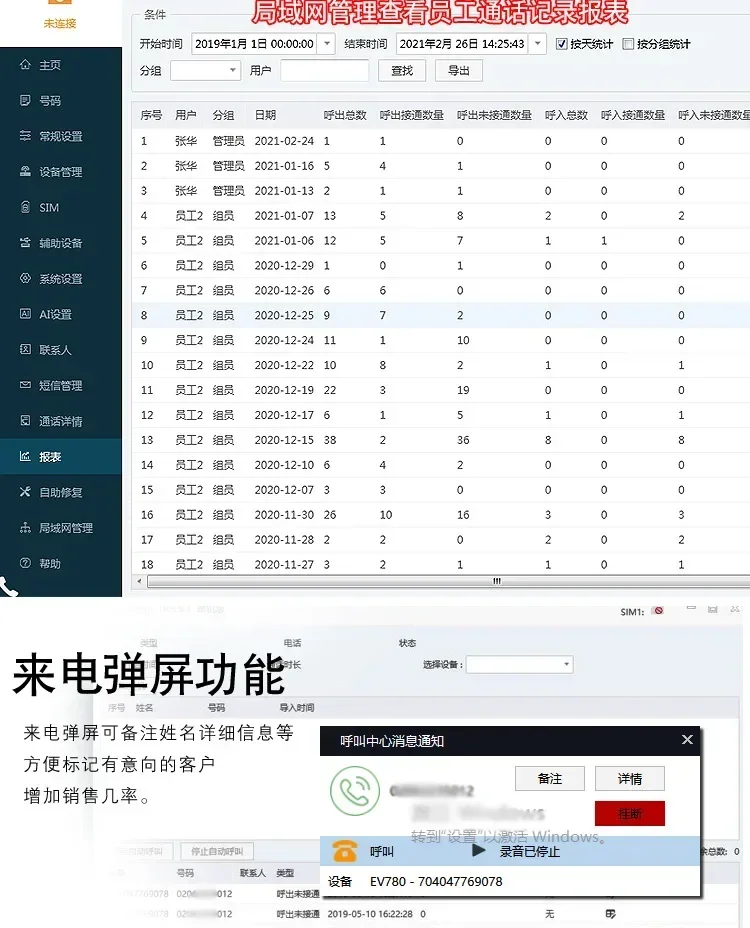Click timestamp 2019-05-10 16:22:28

(370, 914)
